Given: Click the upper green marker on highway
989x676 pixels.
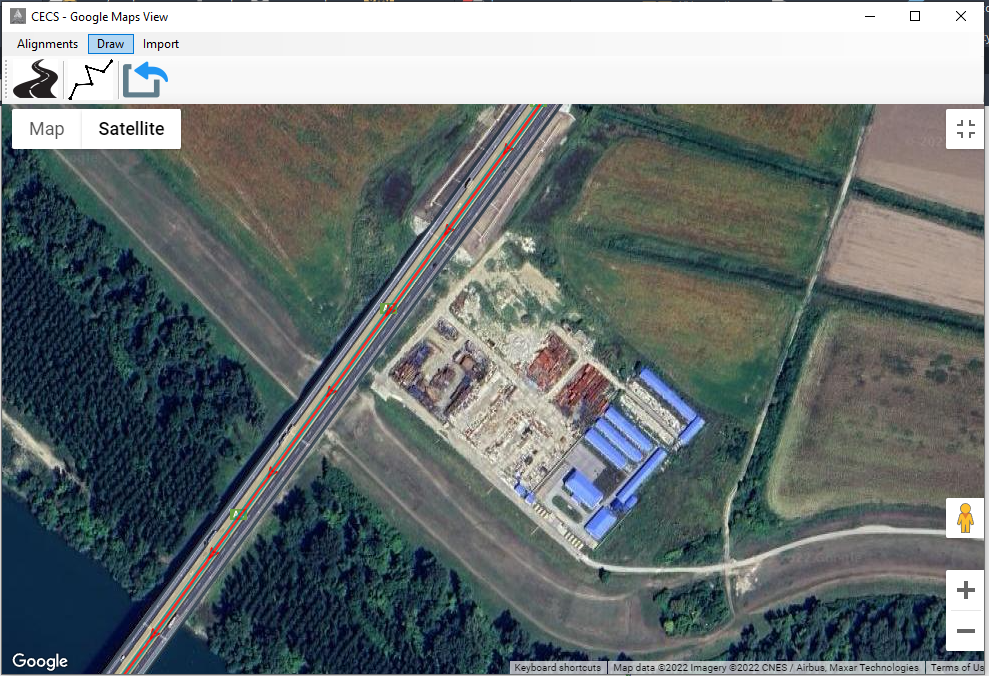Looking at the screenshot, I should (x=387, y=309).
